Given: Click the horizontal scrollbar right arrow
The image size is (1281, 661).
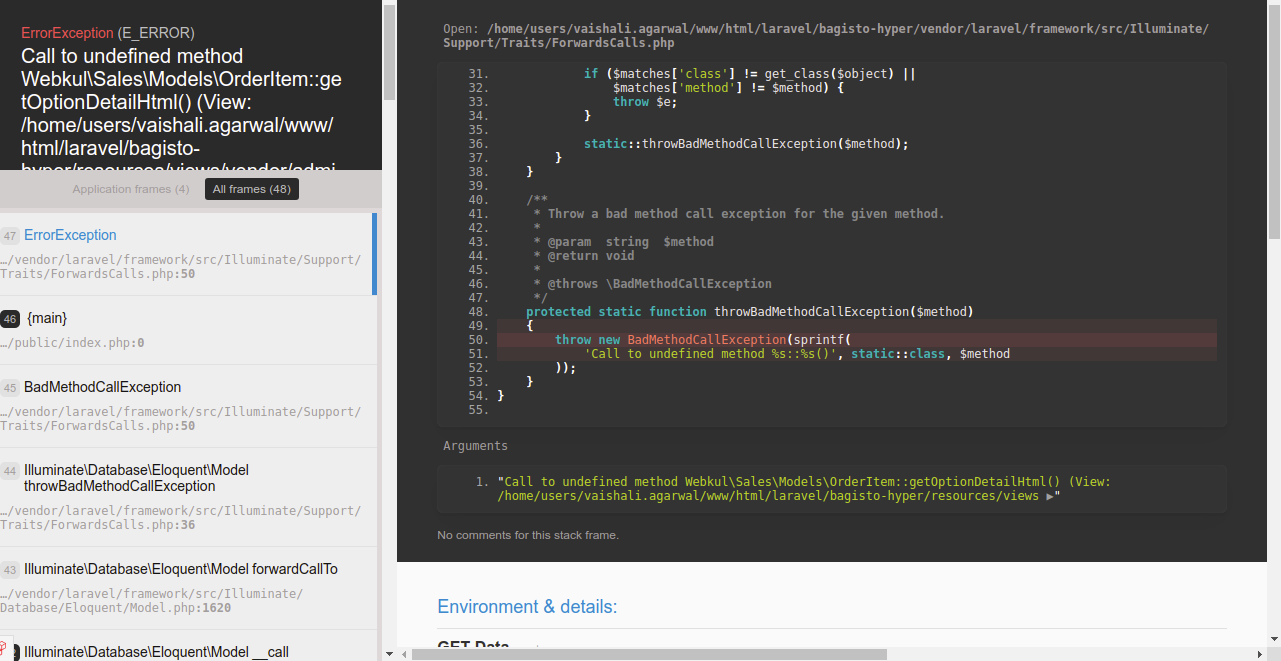Looking at the screenshot, I should click(1260, 654).
